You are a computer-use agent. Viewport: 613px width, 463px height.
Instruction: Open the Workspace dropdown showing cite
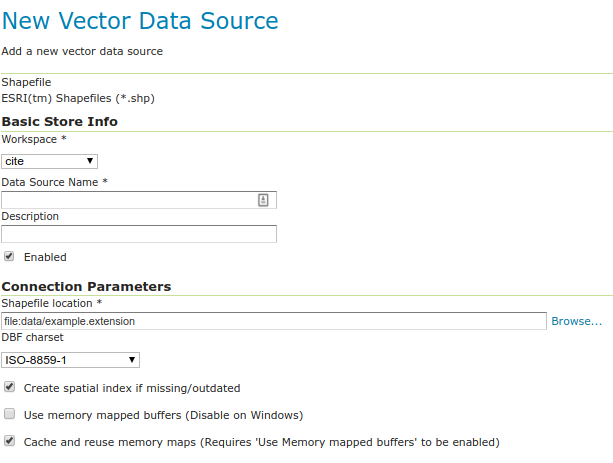click(49, 161)
